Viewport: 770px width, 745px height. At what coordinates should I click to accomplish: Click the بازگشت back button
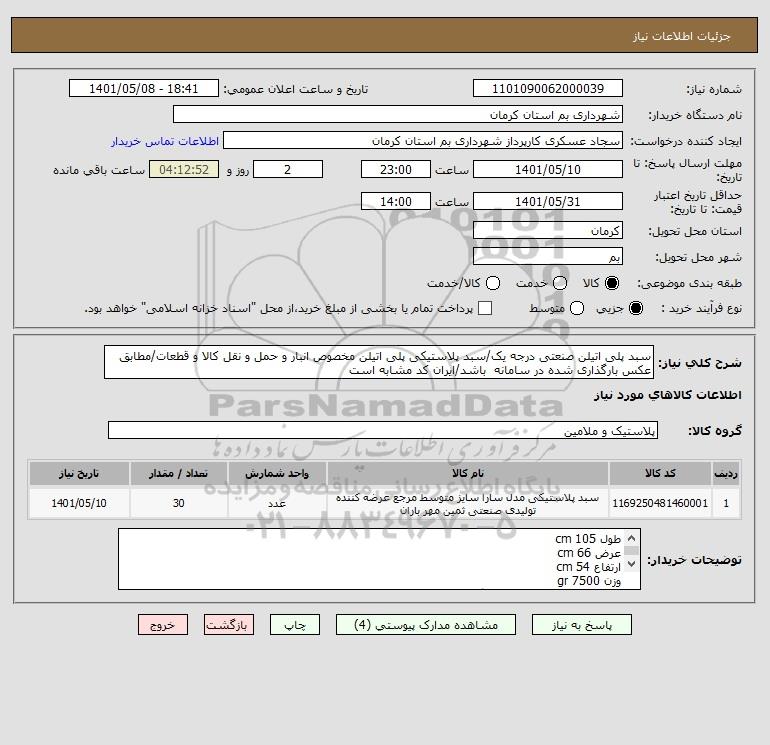(x=229, y=625)
